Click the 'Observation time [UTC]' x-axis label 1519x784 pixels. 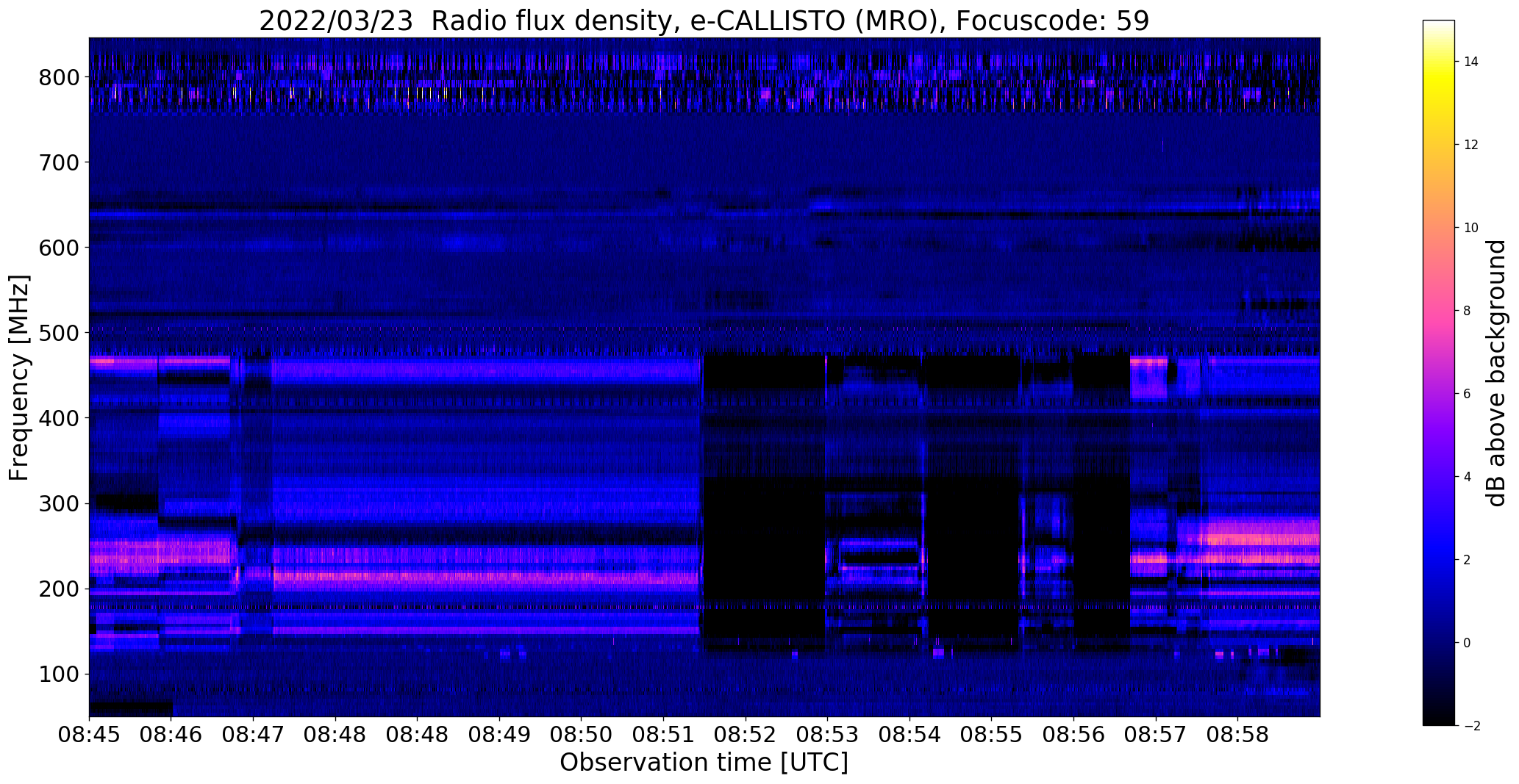pyautogui.click(x=704, y=763)
